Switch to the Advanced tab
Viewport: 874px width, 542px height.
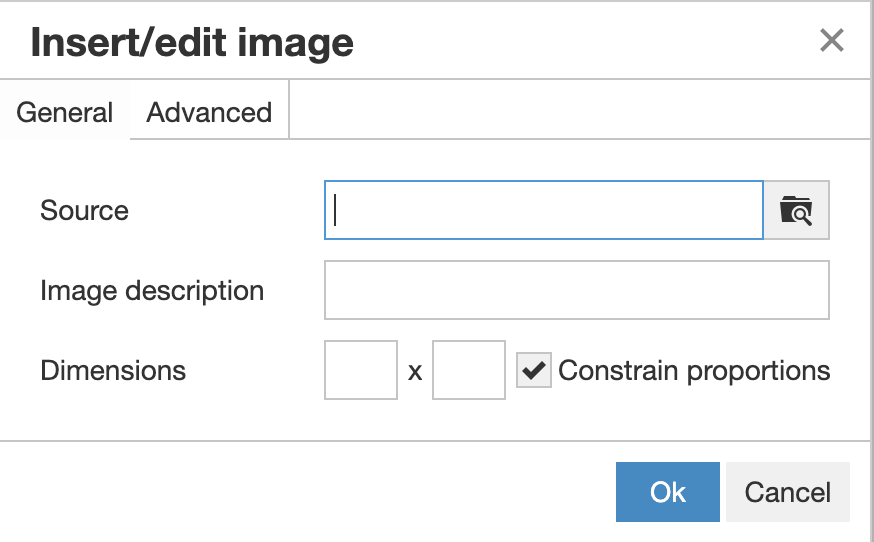click(x=209, y=113)
